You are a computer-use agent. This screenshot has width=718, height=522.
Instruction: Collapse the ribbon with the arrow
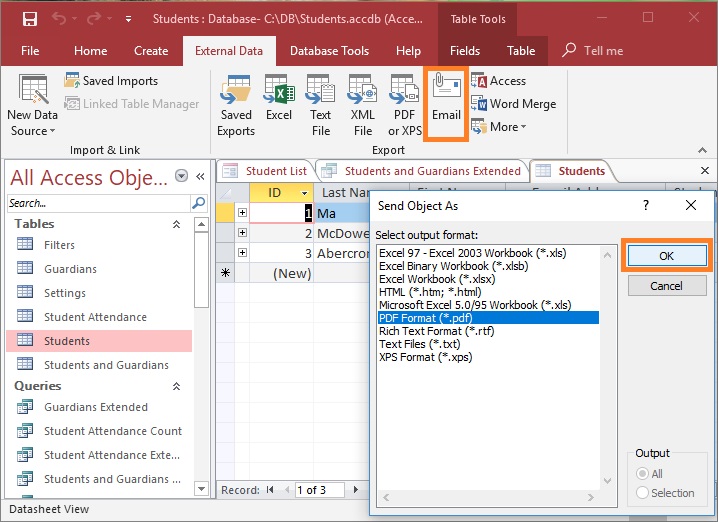coord(702,150)
